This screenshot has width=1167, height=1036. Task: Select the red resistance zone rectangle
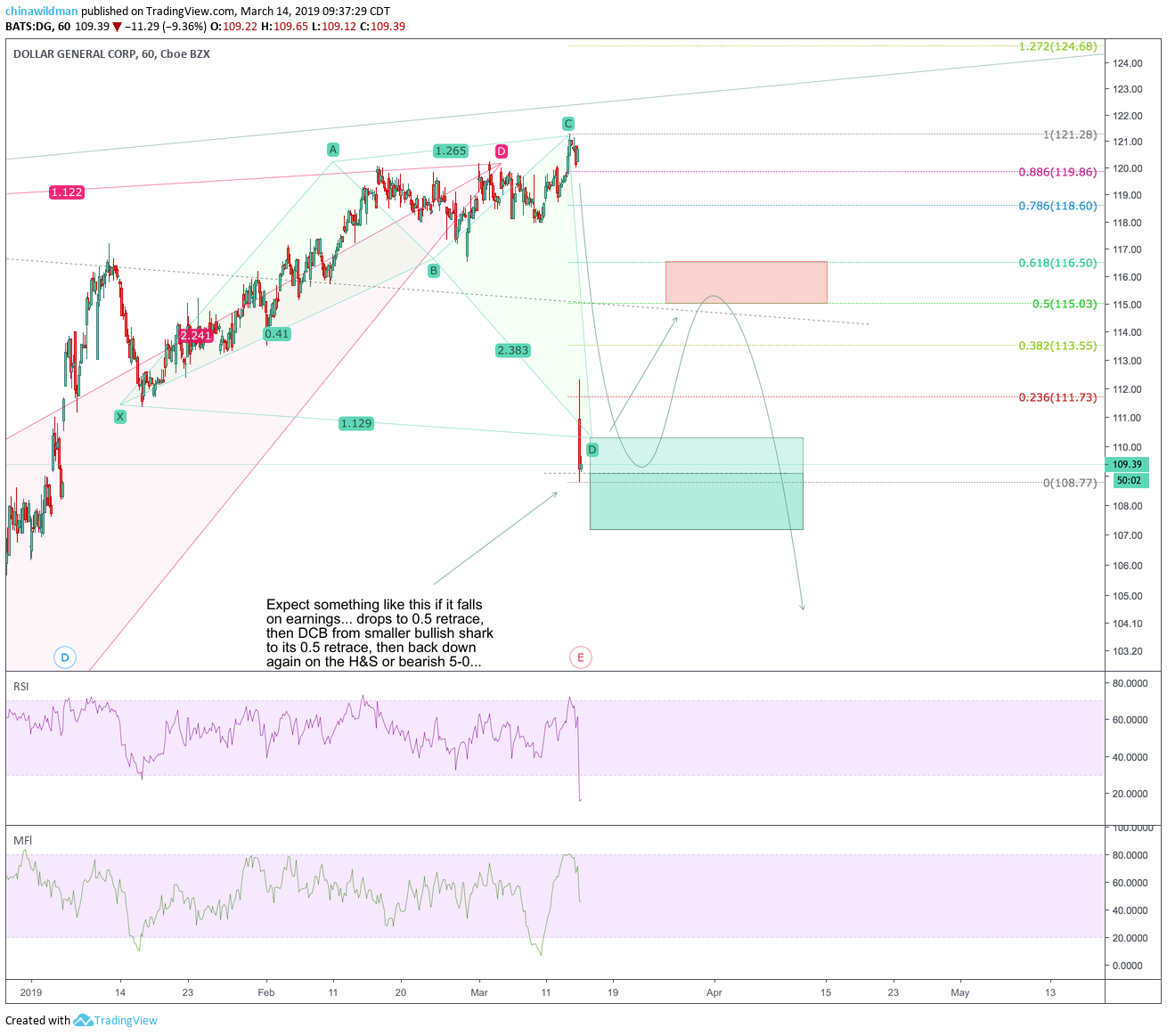[746, 282]
